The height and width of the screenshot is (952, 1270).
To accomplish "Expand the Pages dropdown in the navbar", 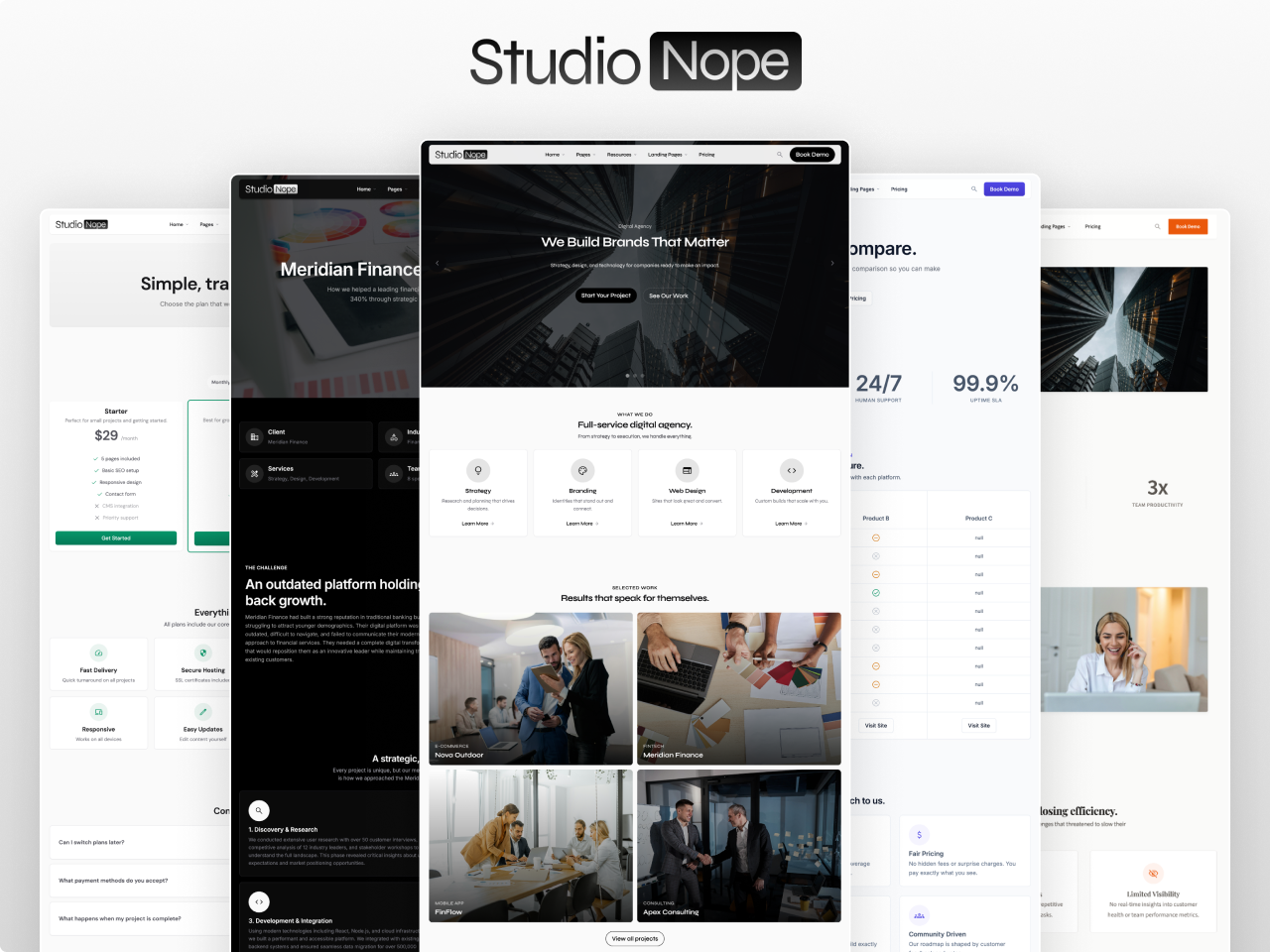I will click(583, 155).
